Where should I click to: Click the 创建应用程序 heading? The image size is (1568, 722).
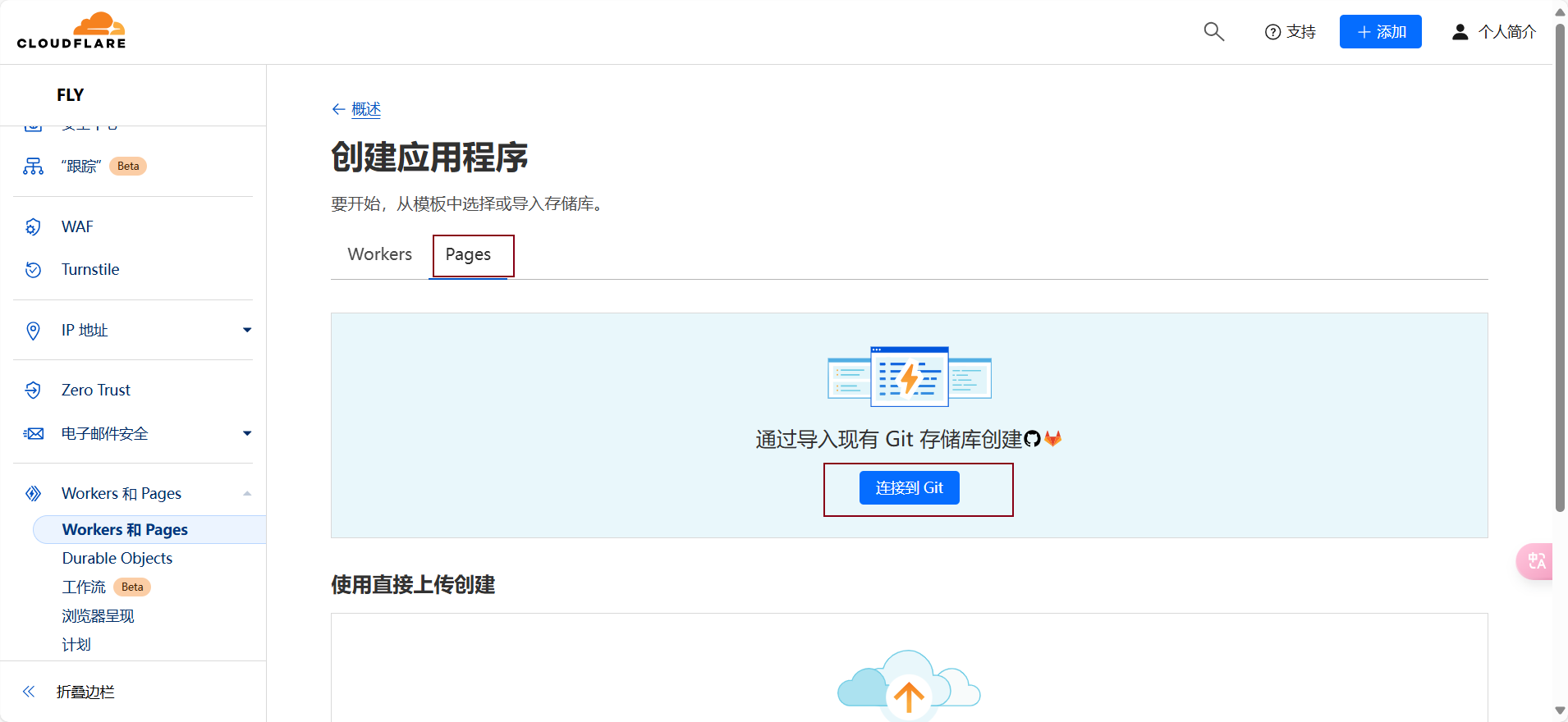point(429,157)
